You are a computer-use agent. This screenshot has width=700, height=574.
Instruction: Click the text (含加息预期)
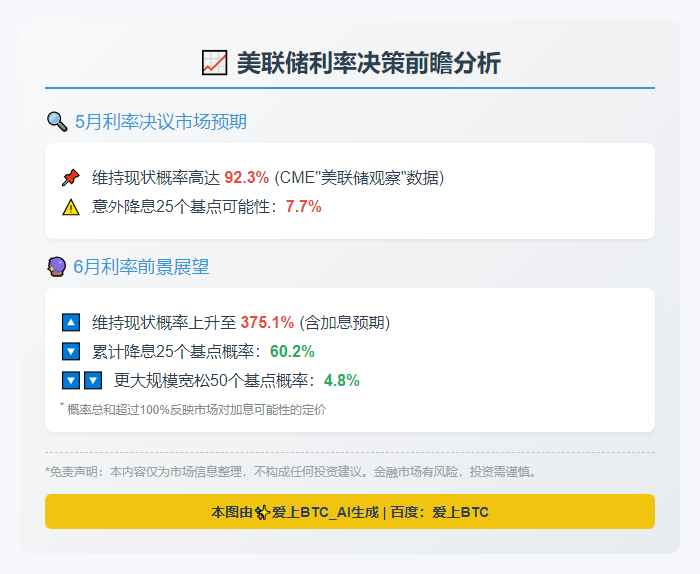tap(345, 322)
